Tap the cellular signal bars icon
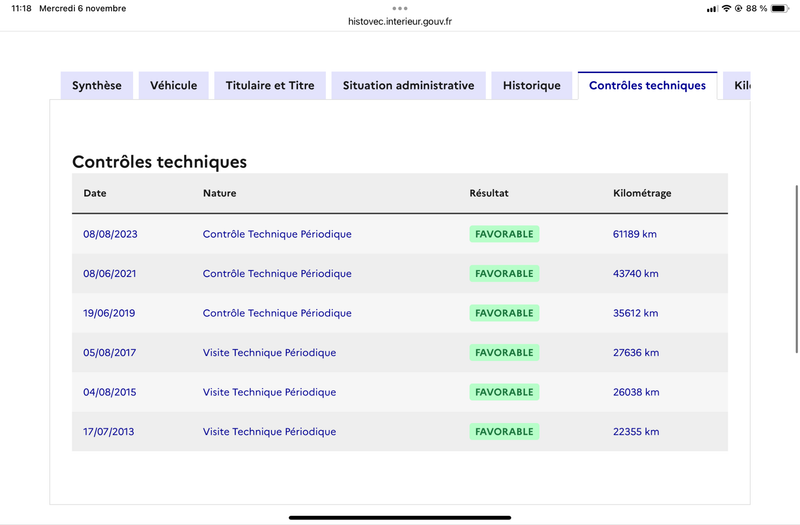800x525 pixels. [712, 9]
